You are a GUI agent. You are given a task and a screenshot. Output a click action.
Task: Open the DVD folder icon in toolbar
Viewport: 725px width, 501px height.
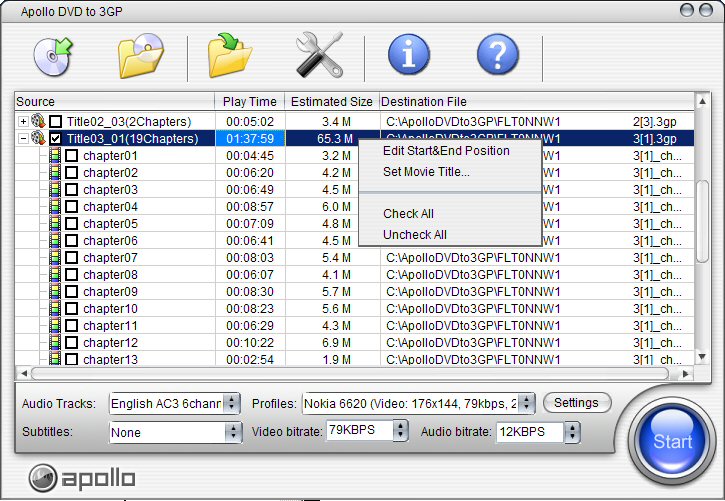(x=141, y=55)
